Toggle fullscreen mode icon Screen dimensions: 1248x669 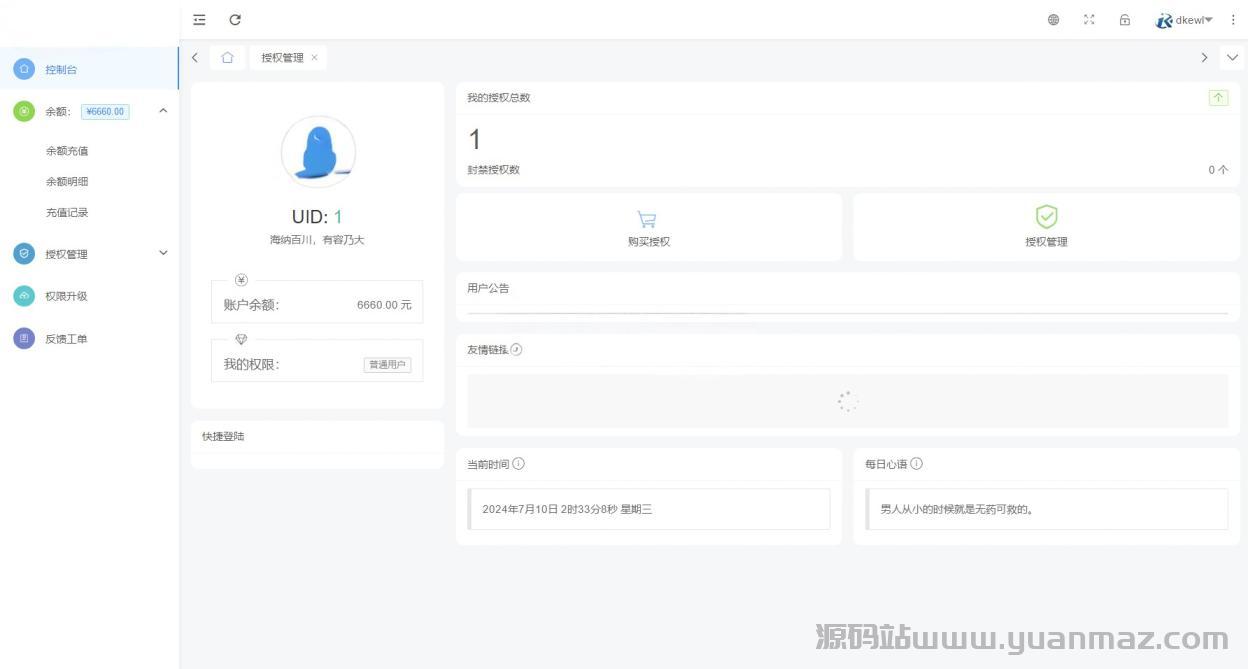click(1089, 20)
